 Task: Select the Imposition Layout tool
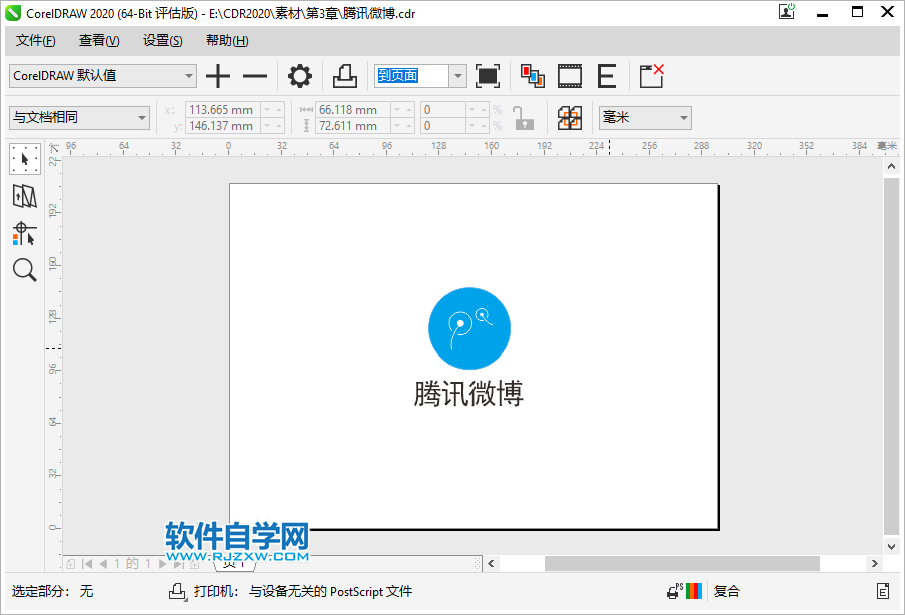pyautogui.click(x=24, y=196)
